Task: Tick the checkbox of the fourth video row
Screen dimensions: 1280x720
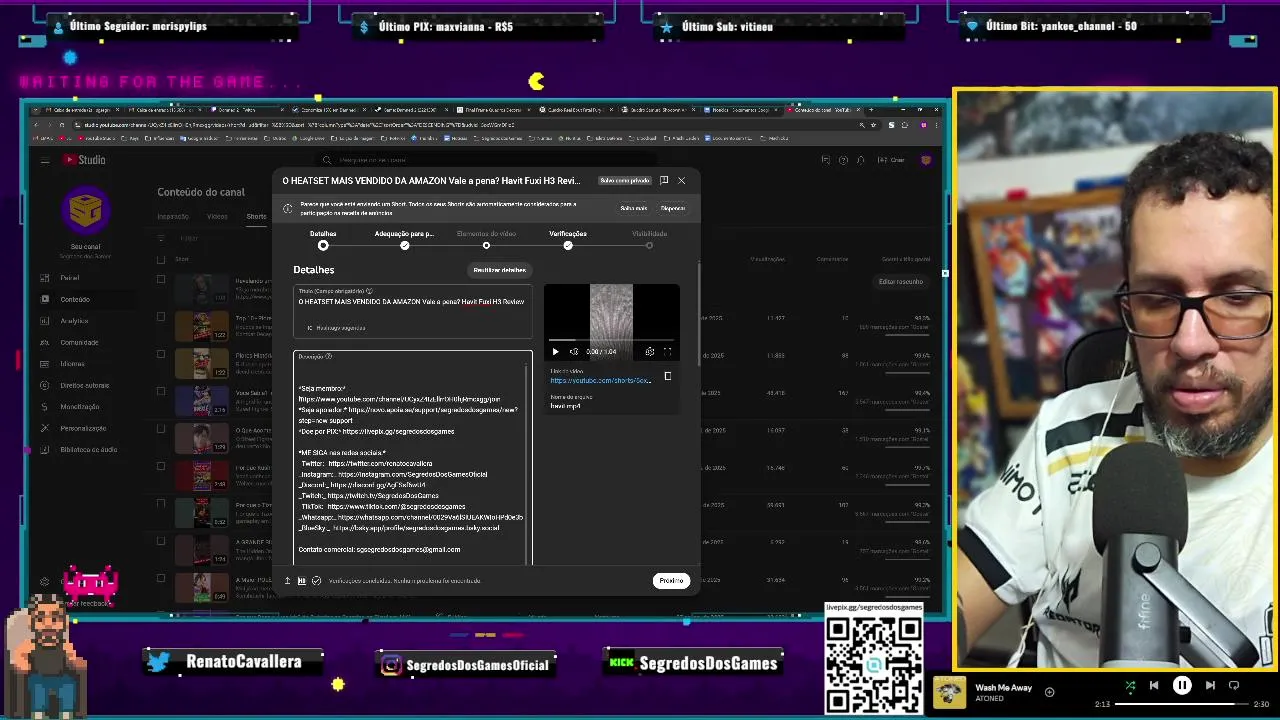Action: click(161, 392)
